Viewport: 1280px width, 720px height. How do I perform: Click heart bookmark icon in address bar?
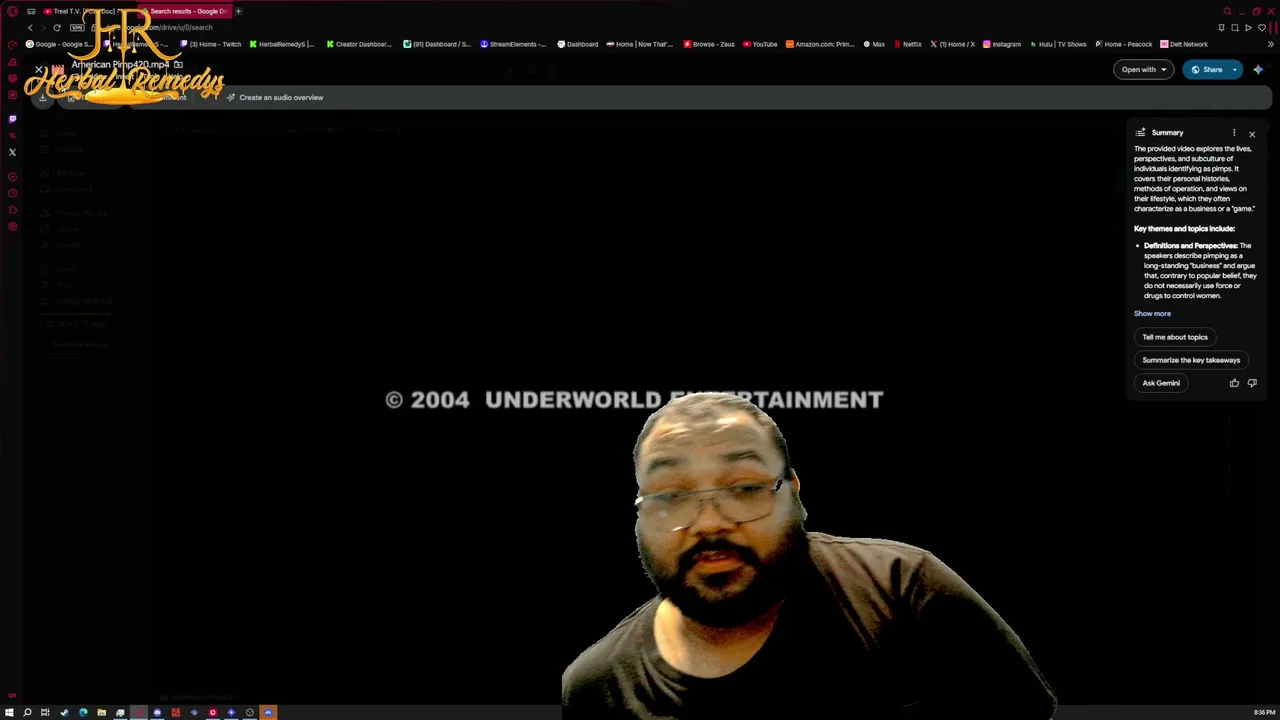tap(1261, 28)
